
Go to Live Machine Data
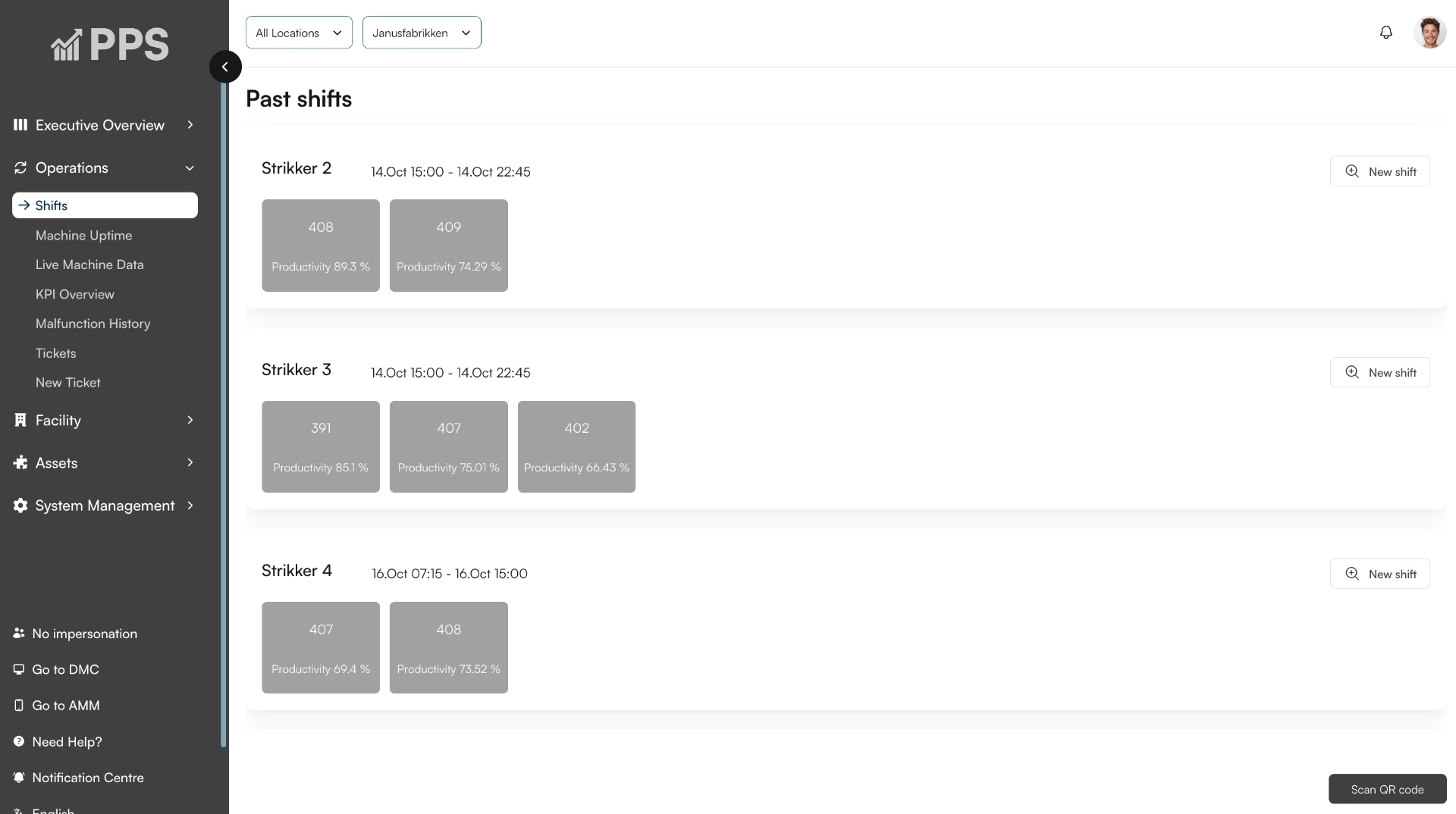[x=89, y=265]
